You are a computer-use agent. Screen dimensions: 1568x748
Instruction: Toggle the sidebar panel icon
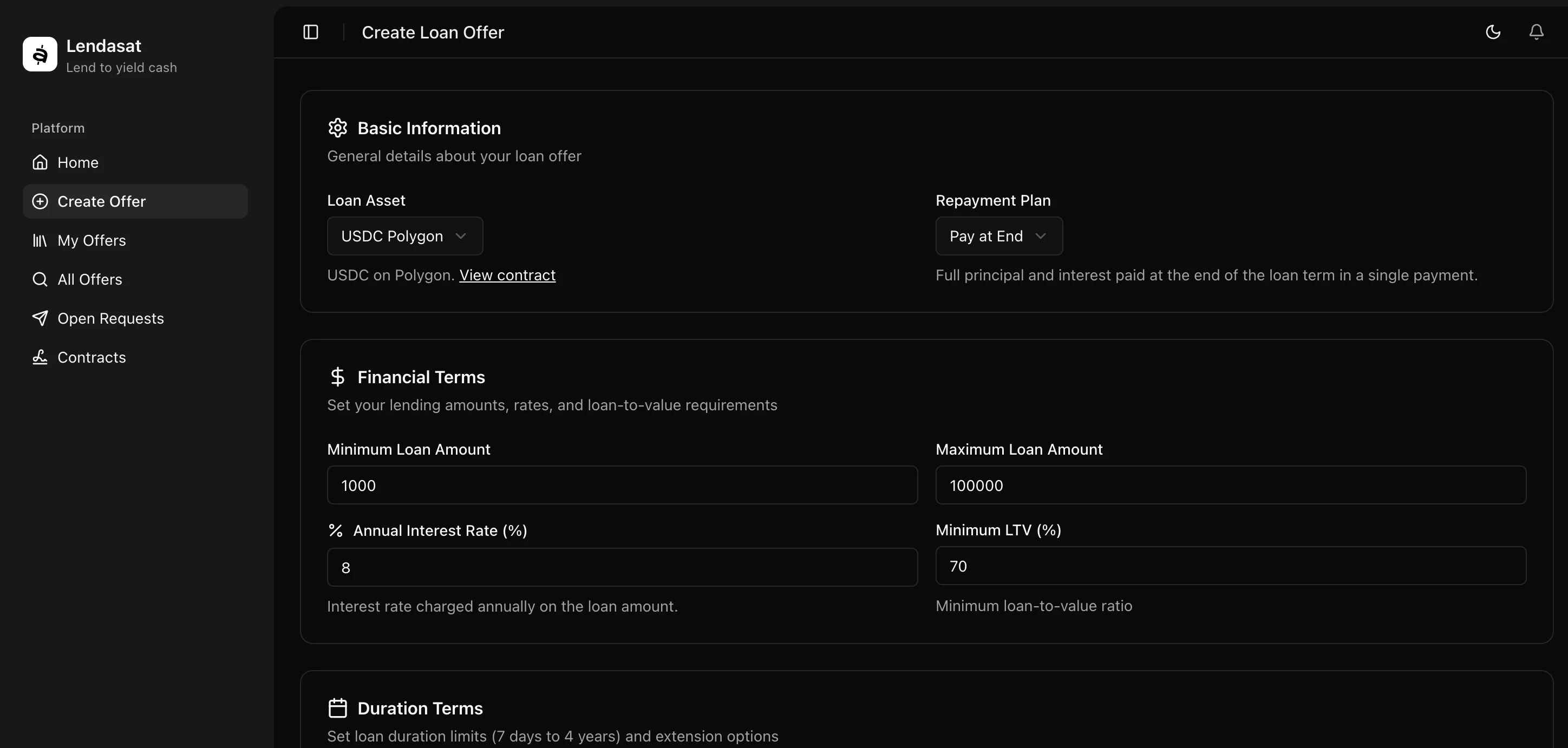click(310, 32)
